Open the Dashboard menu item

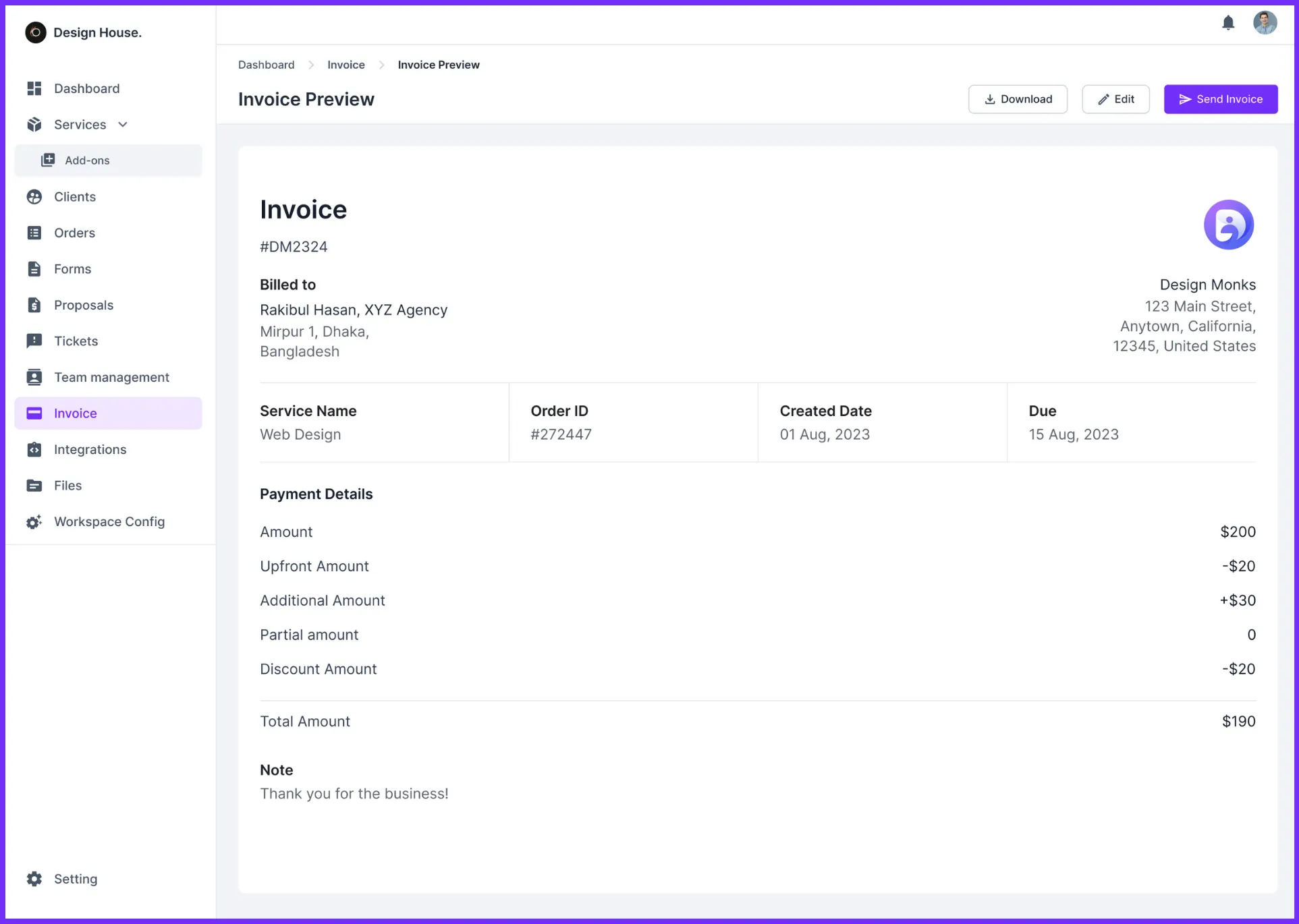tap(108, 88)
